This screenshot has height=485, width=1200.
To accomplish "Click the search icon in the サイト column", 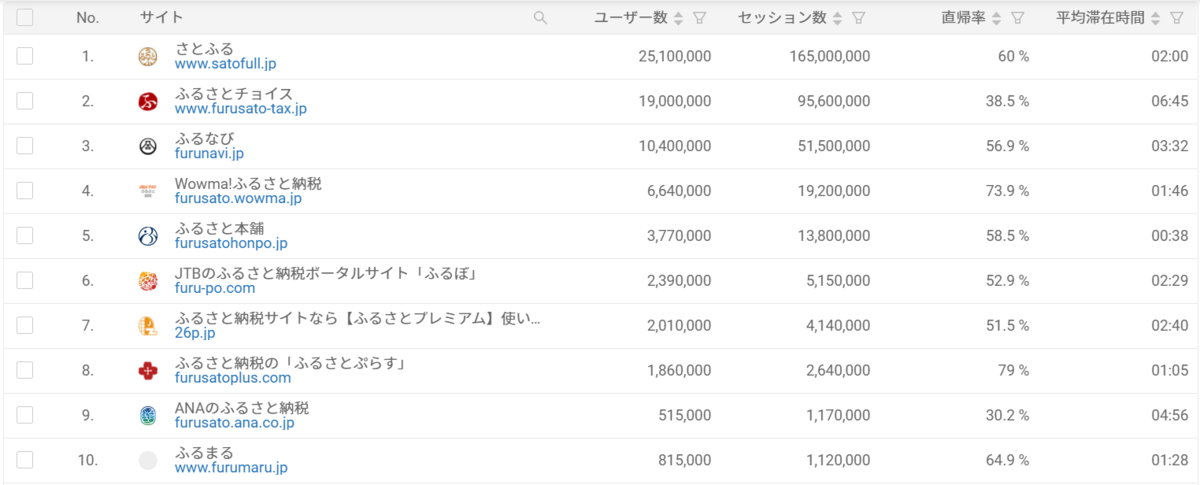I will [540, 18].
